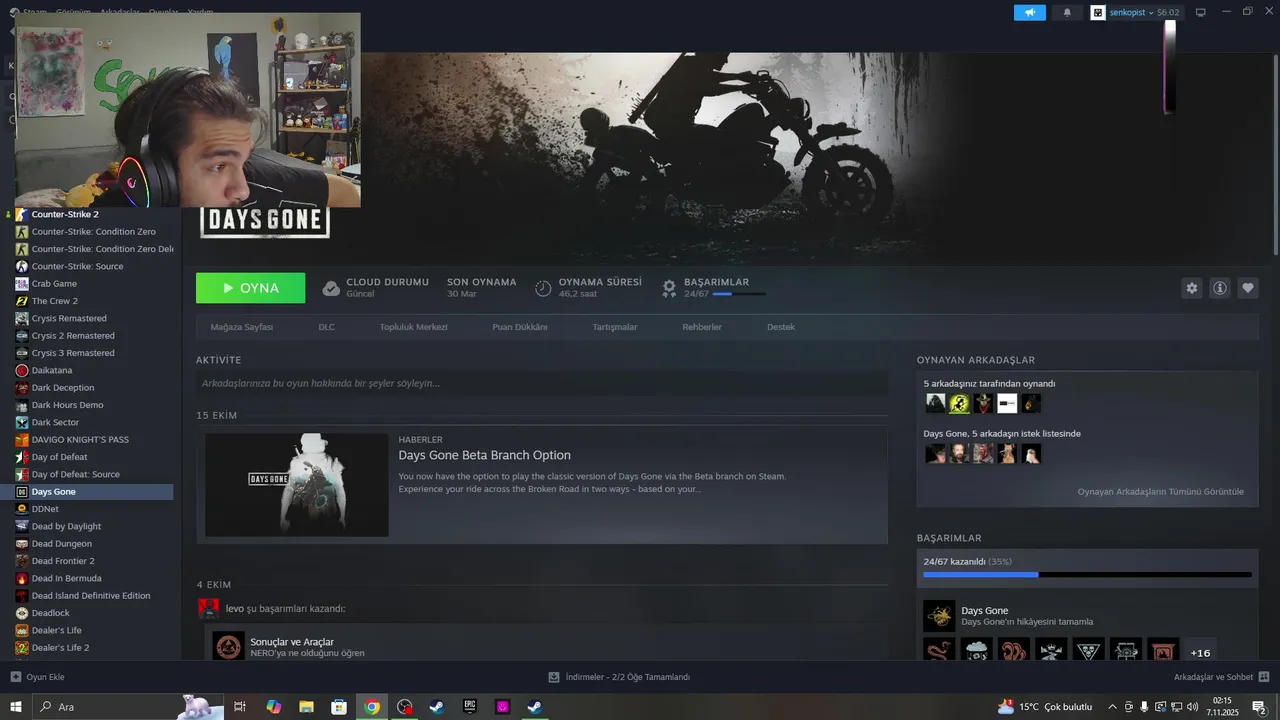Screen dimensions: 1280x720
Task: Open File Explorer from the taskbar
Action: pos(307,707)
